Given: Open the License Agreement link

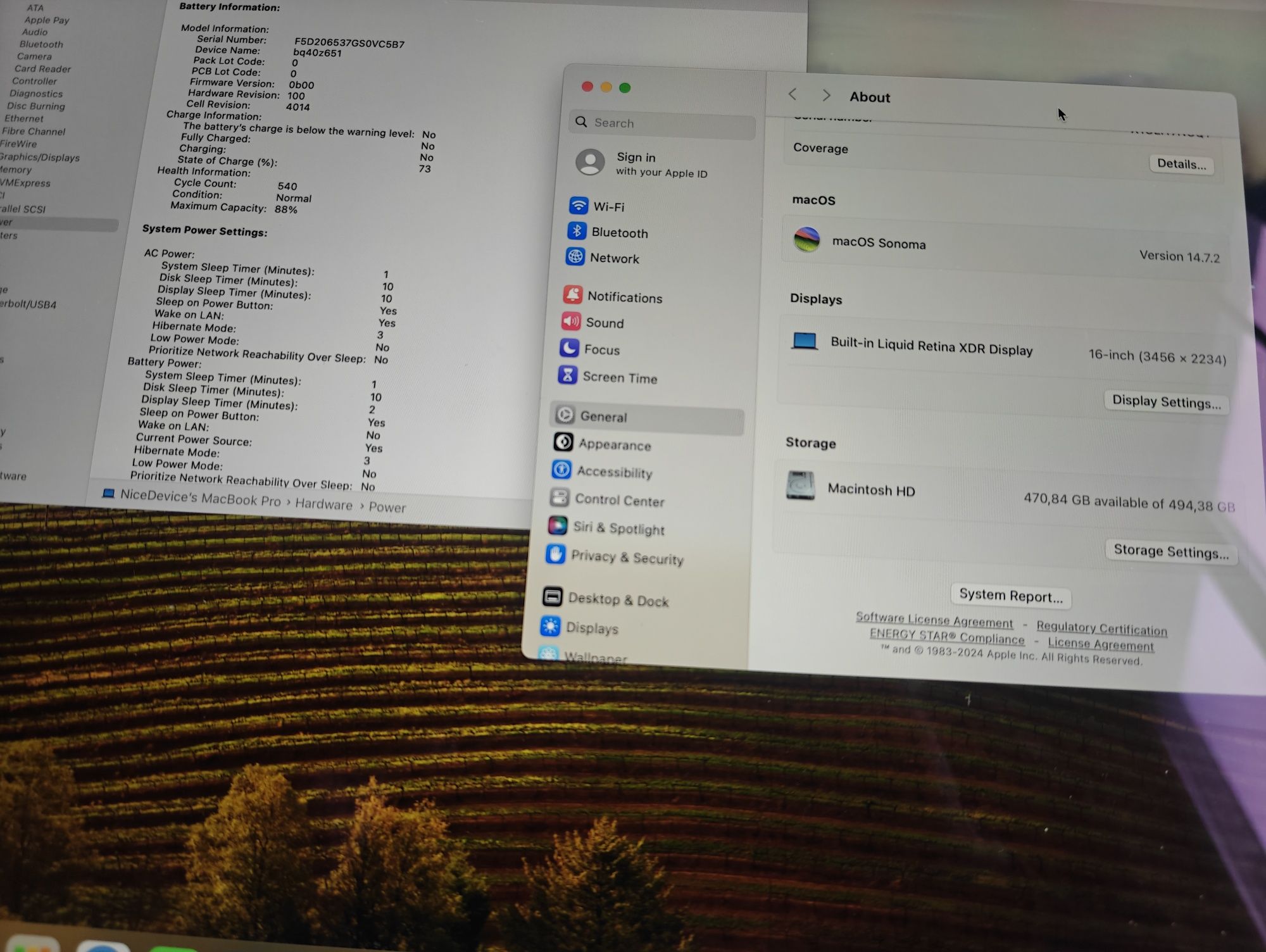Looking at the screenshot, I should click(1101, 644).
